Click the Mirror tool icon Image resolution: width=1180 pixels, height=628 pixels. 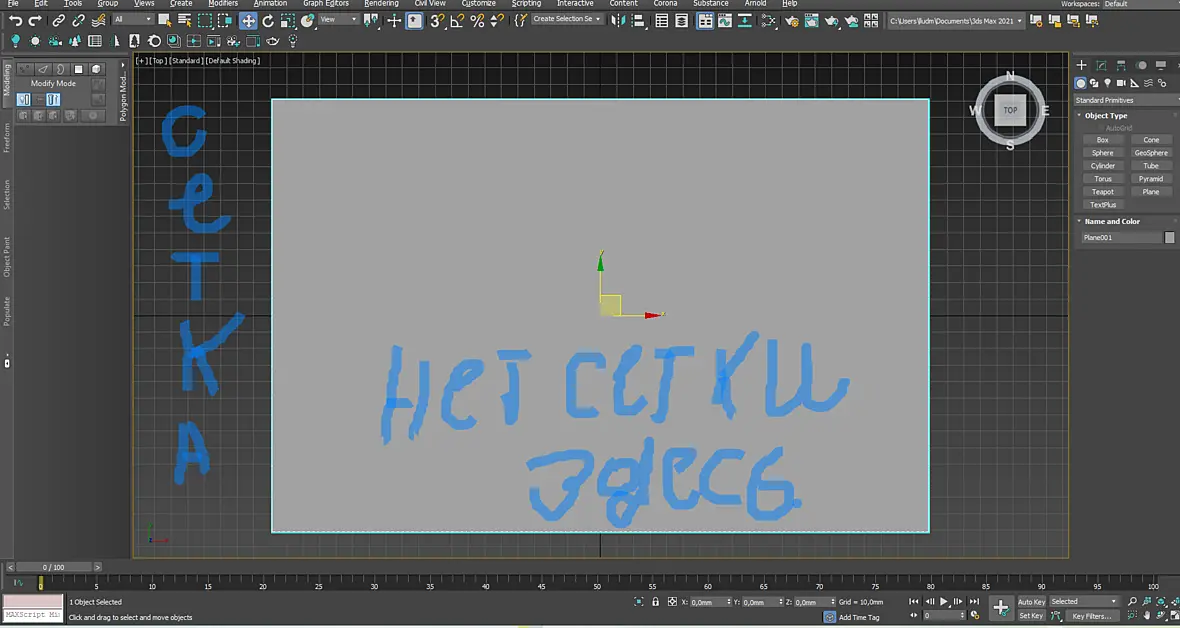pos(618,21)
